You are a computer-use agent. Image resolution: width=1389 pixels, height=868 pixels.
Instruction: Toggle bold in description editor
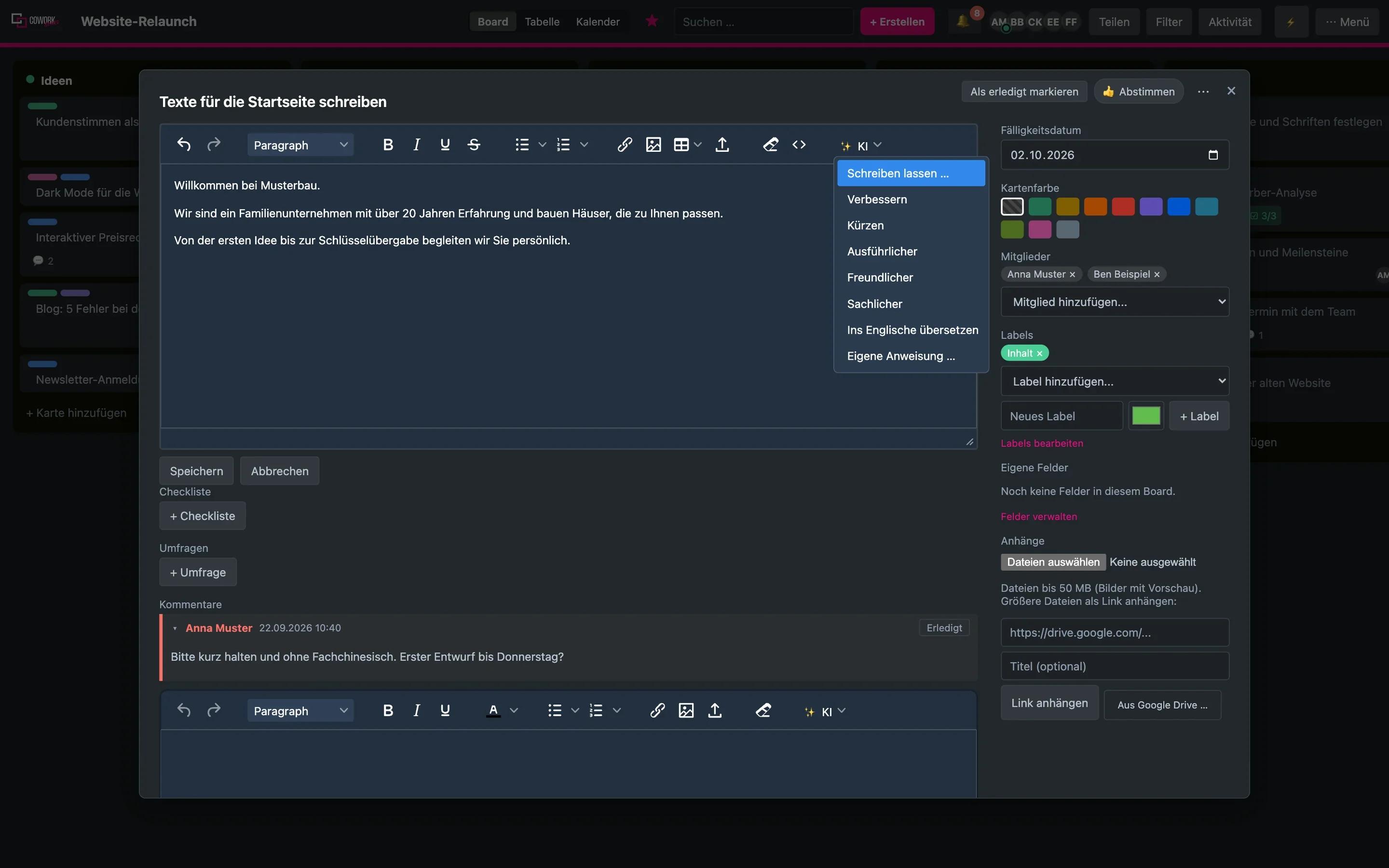tap(388, 145)
